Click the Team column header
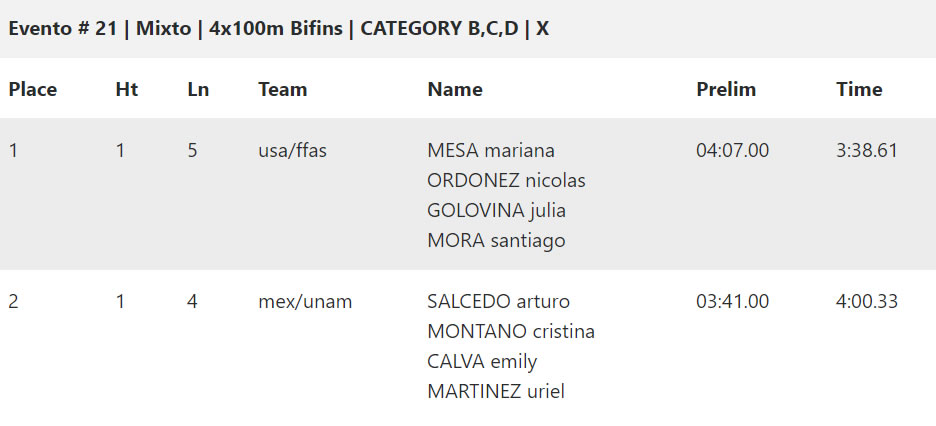The height and width of the screenshot is (426, 936). (282, 89)
